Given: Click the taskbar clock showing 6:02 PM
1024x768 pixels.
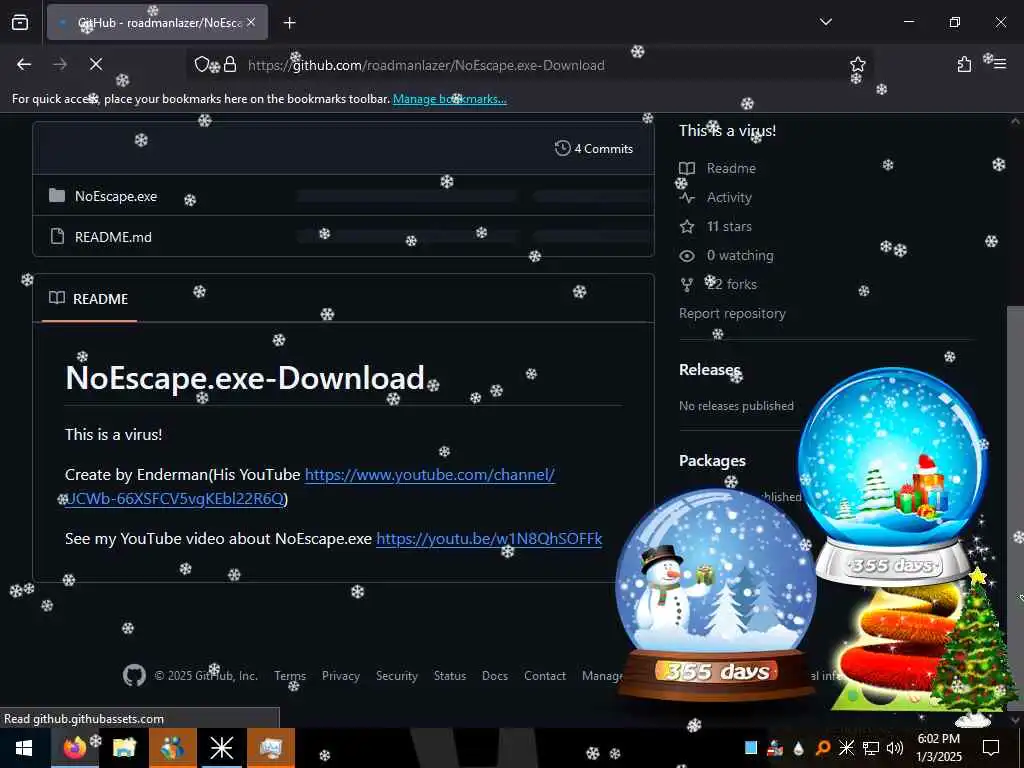Looking at the screenshot, I should 939,748.
